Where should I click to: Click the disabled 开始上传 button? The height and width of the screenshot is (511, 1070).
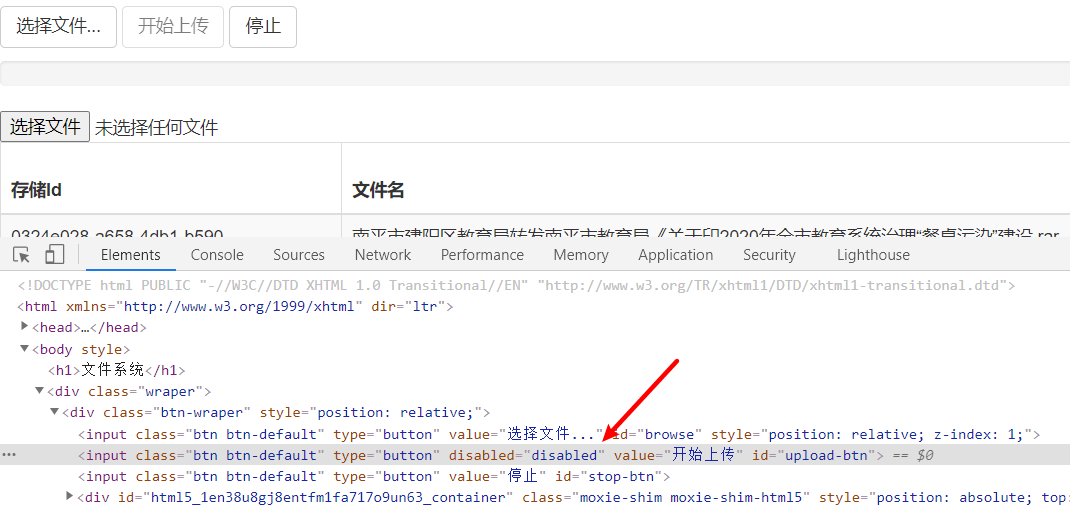[x=173, y=27]
